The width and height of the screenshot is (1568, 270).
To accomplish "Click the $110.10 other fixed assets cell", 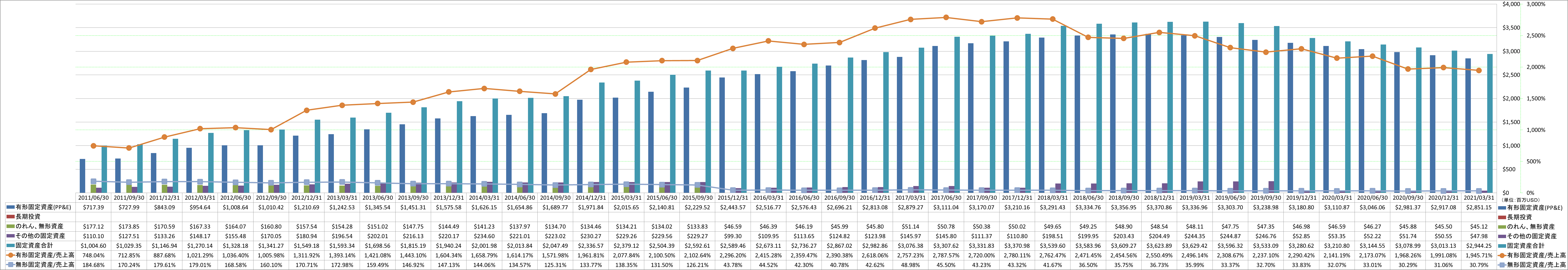I will pos(94,236).
